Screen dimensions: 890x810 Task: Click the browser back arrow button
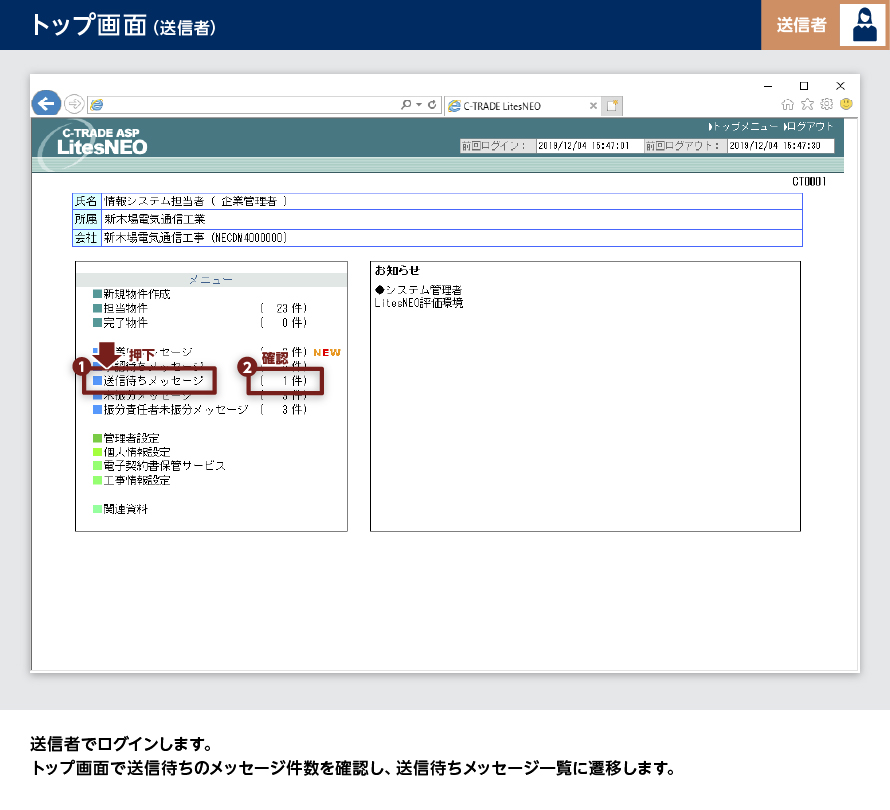pos(46,103)
